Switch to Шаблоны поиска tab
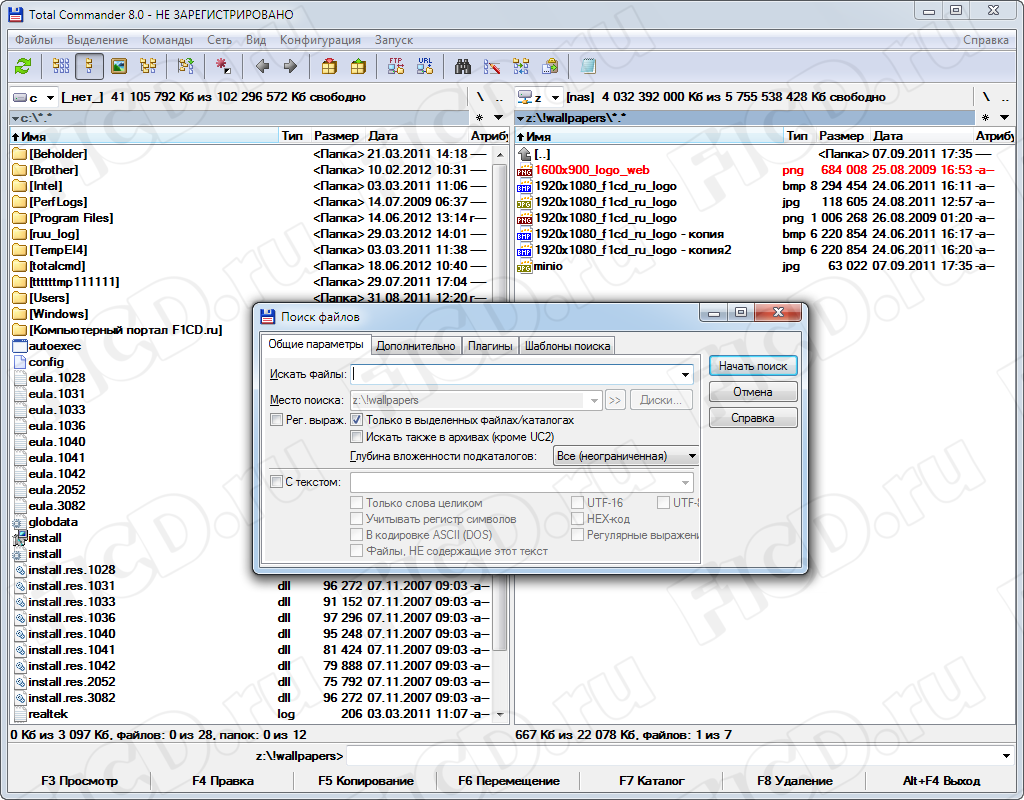This screenshot has height=800, width=1024. pos(568,346)
